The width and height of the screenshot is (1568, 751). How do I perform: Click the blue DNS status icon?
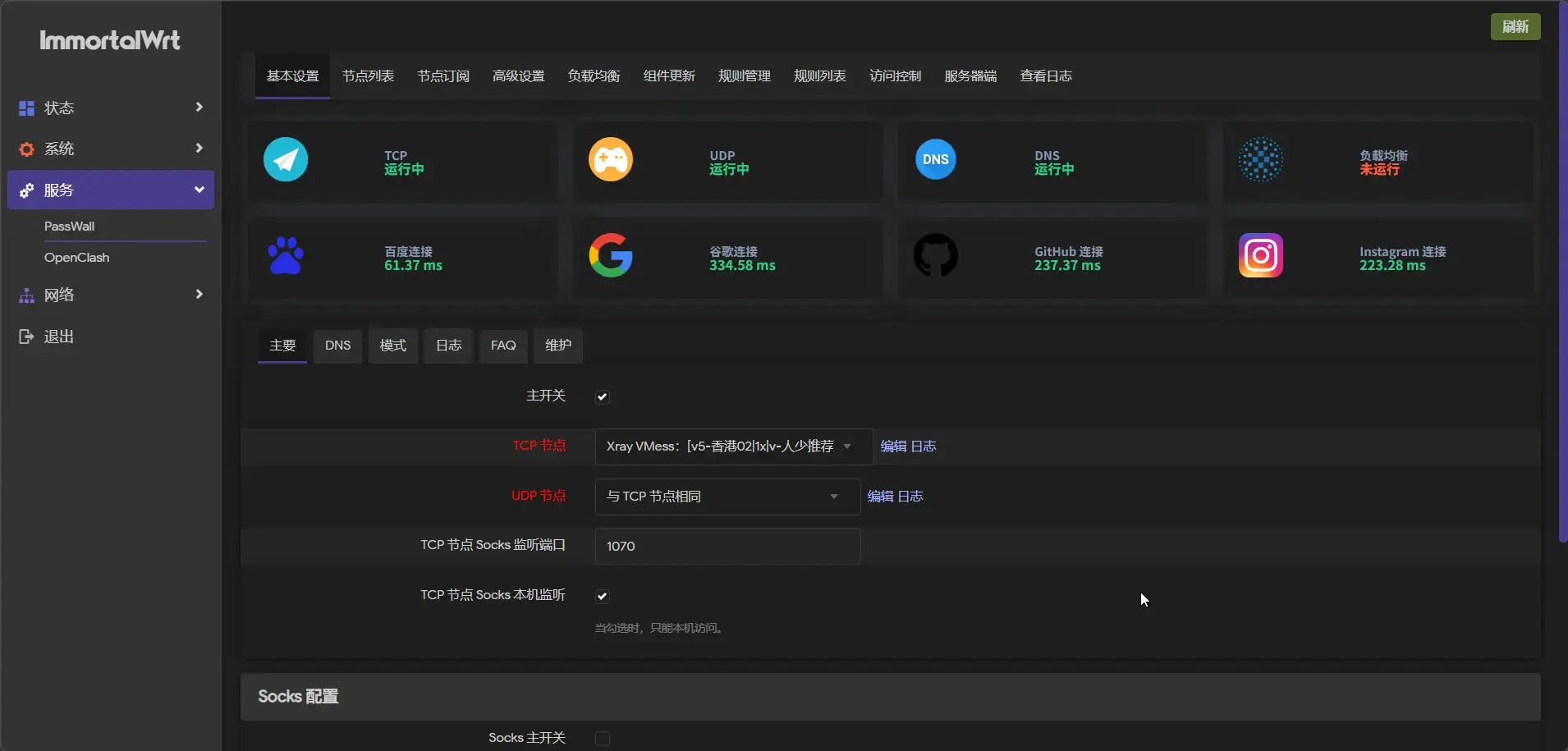coord(935,159)
